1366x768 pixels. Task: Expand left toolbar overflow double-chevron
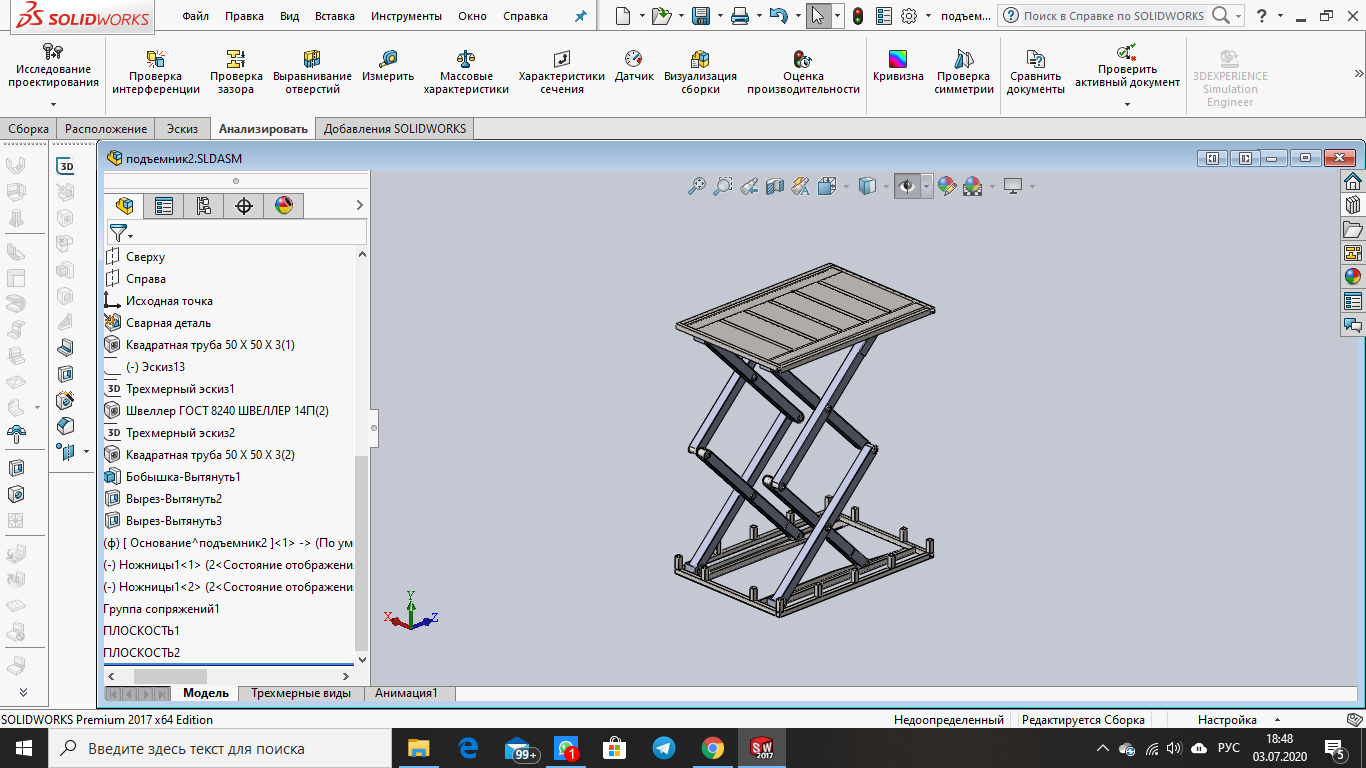[23, 692]
